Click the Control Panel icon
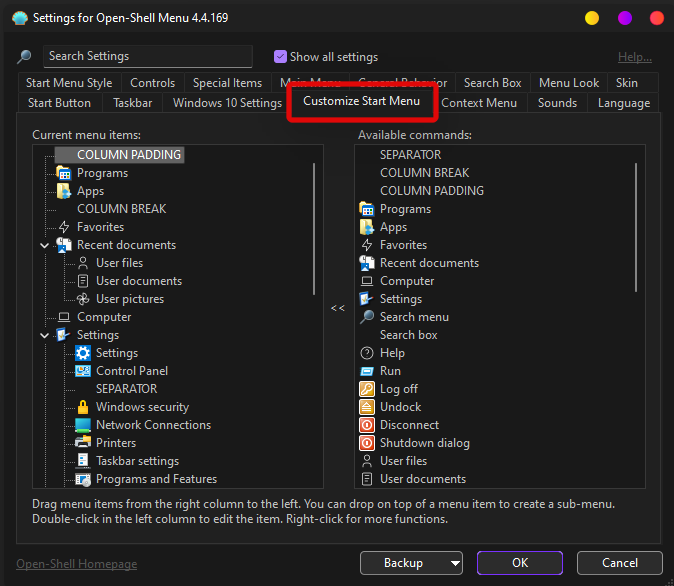 (83, 371)
